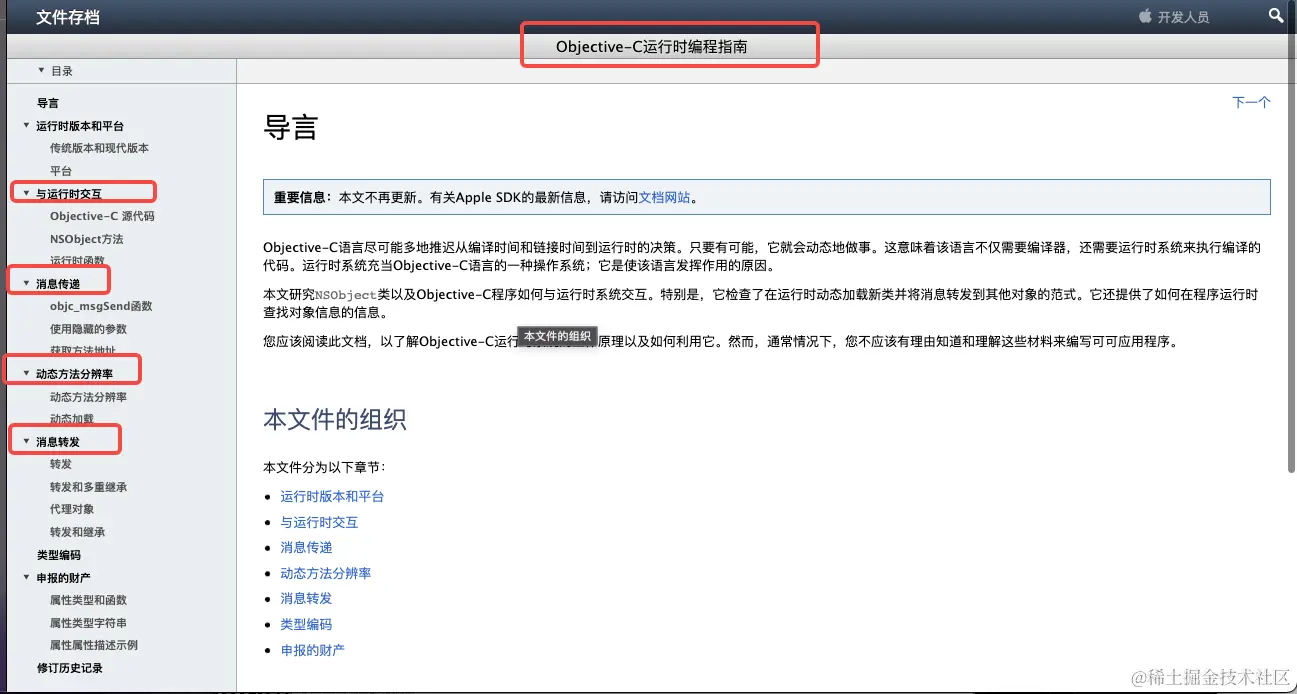Open 运行时版本和平台 link in chapter list

[332, 496]
